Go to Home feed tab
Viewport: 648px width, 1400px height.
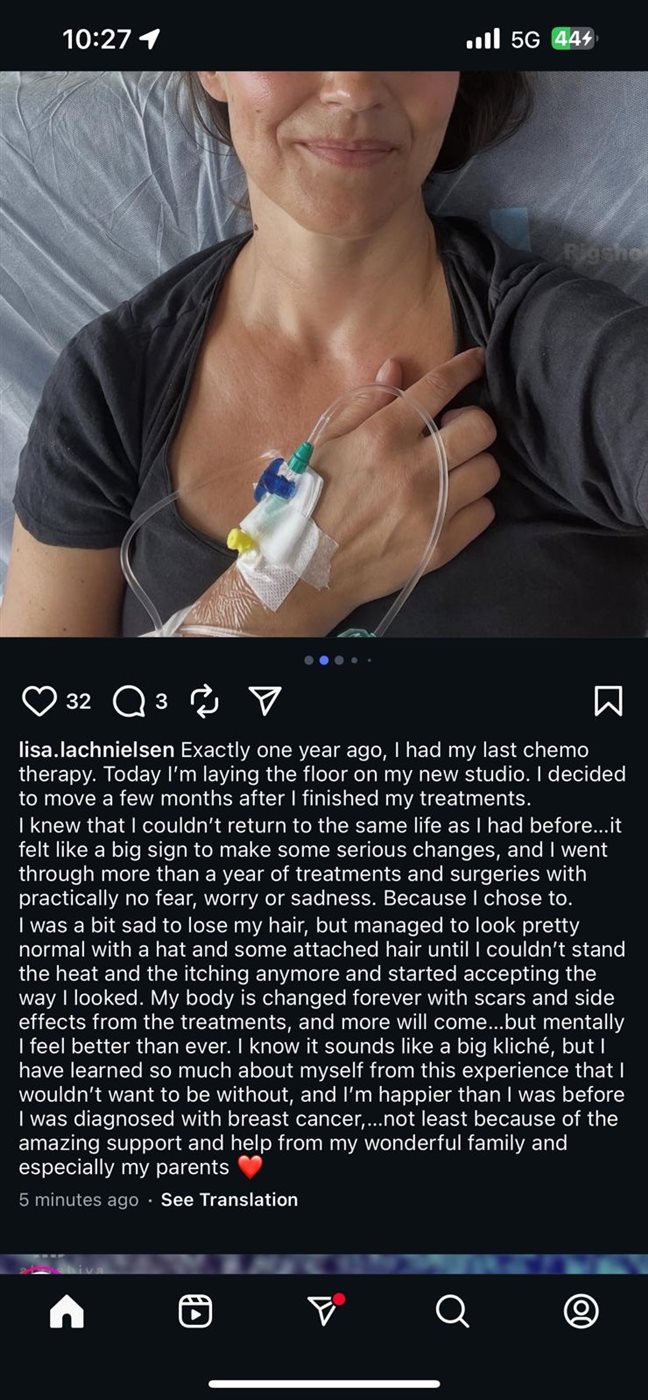pos(66,1310)
